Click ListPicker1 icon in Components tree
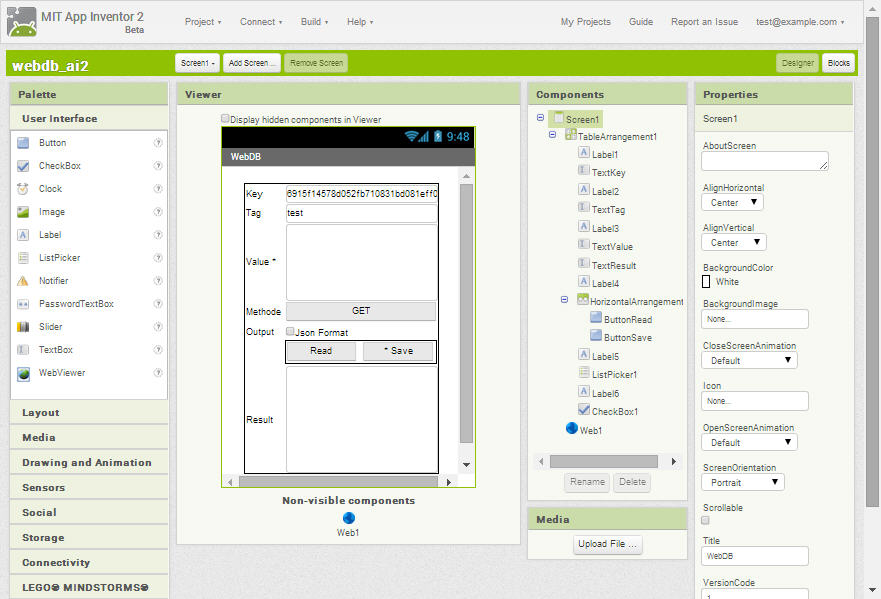The height and width of the screenshot is (599, 881). [584, 373]
